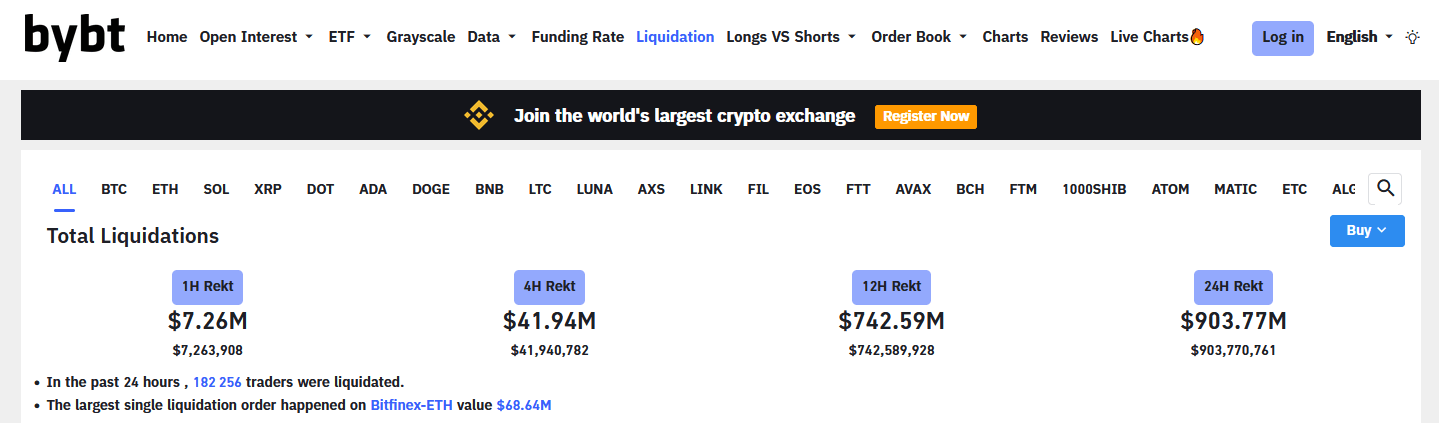Select the 1H Rekt badge

[207, 286]
